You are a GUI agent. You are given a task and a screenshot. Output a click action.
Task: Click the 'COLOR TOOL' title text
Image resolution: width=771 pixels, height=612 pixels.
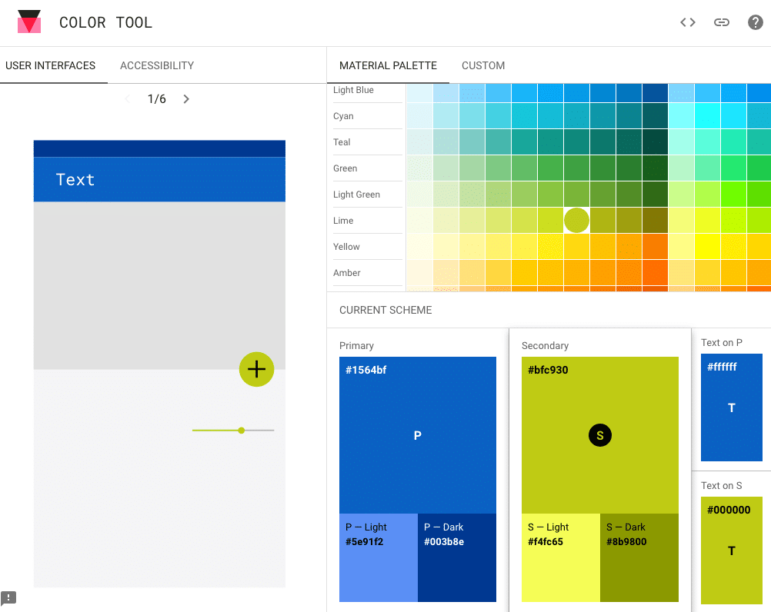point(106,23)
